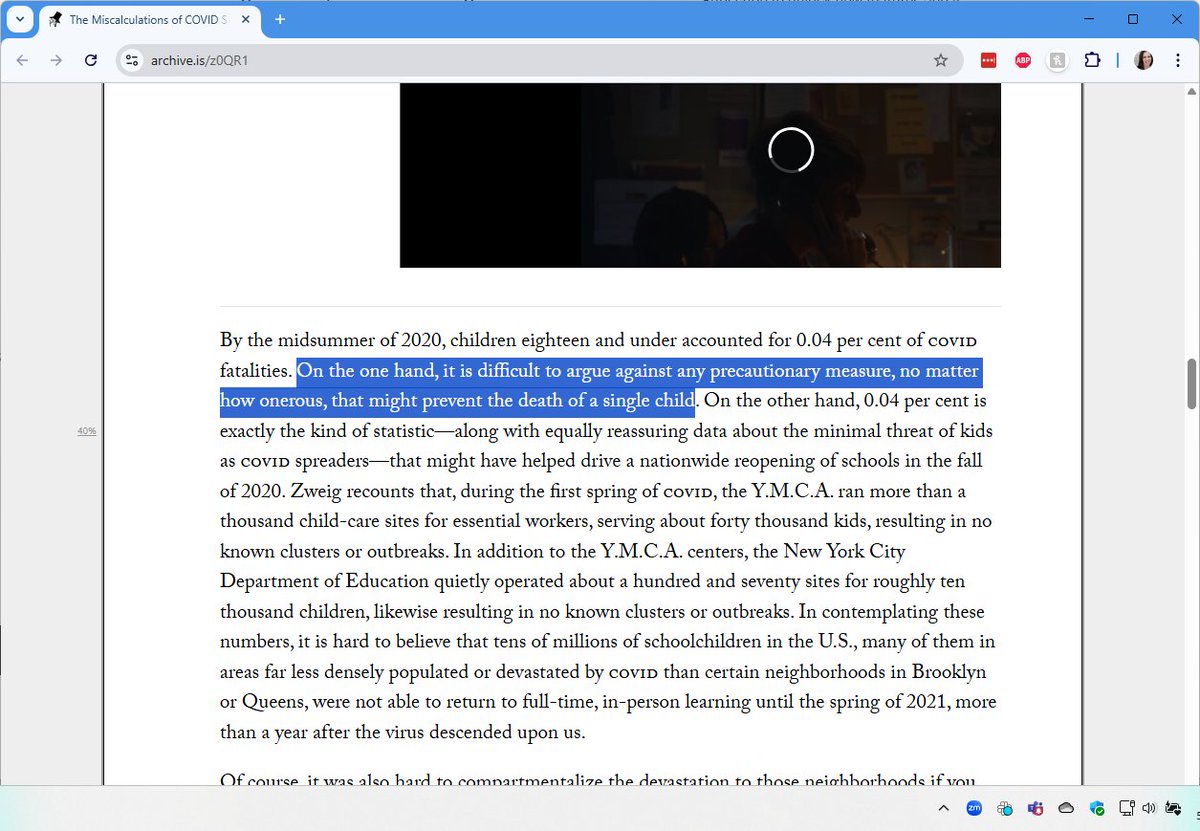Open network connection tray icon
Image resolution: width=1200 pixels, height=831 pixels.
click(1126, 808)
